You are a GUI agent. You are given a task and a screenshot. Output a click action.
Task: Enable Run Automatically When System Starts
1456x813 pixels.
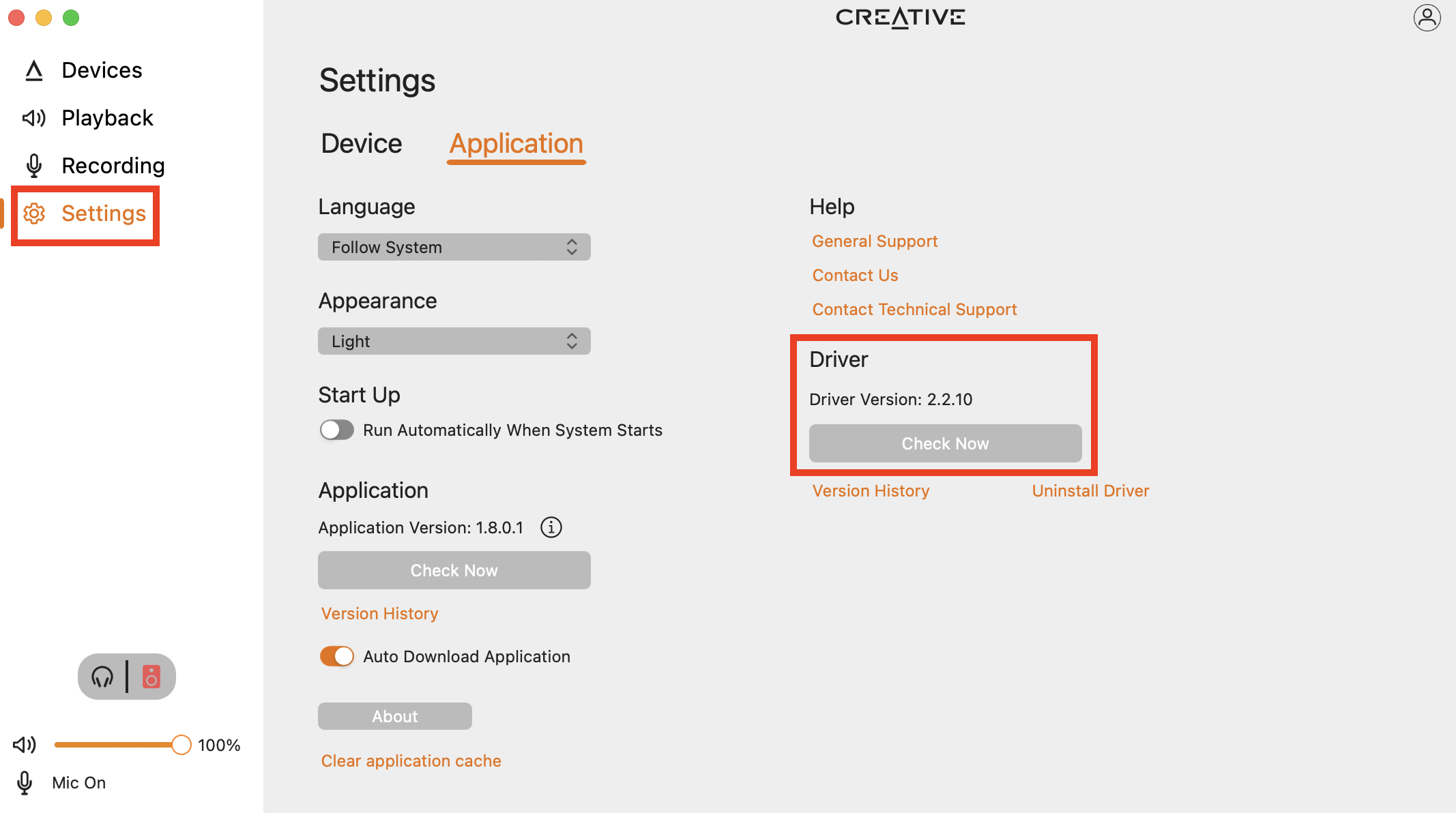pyautogui.click(x=337, y=430)
